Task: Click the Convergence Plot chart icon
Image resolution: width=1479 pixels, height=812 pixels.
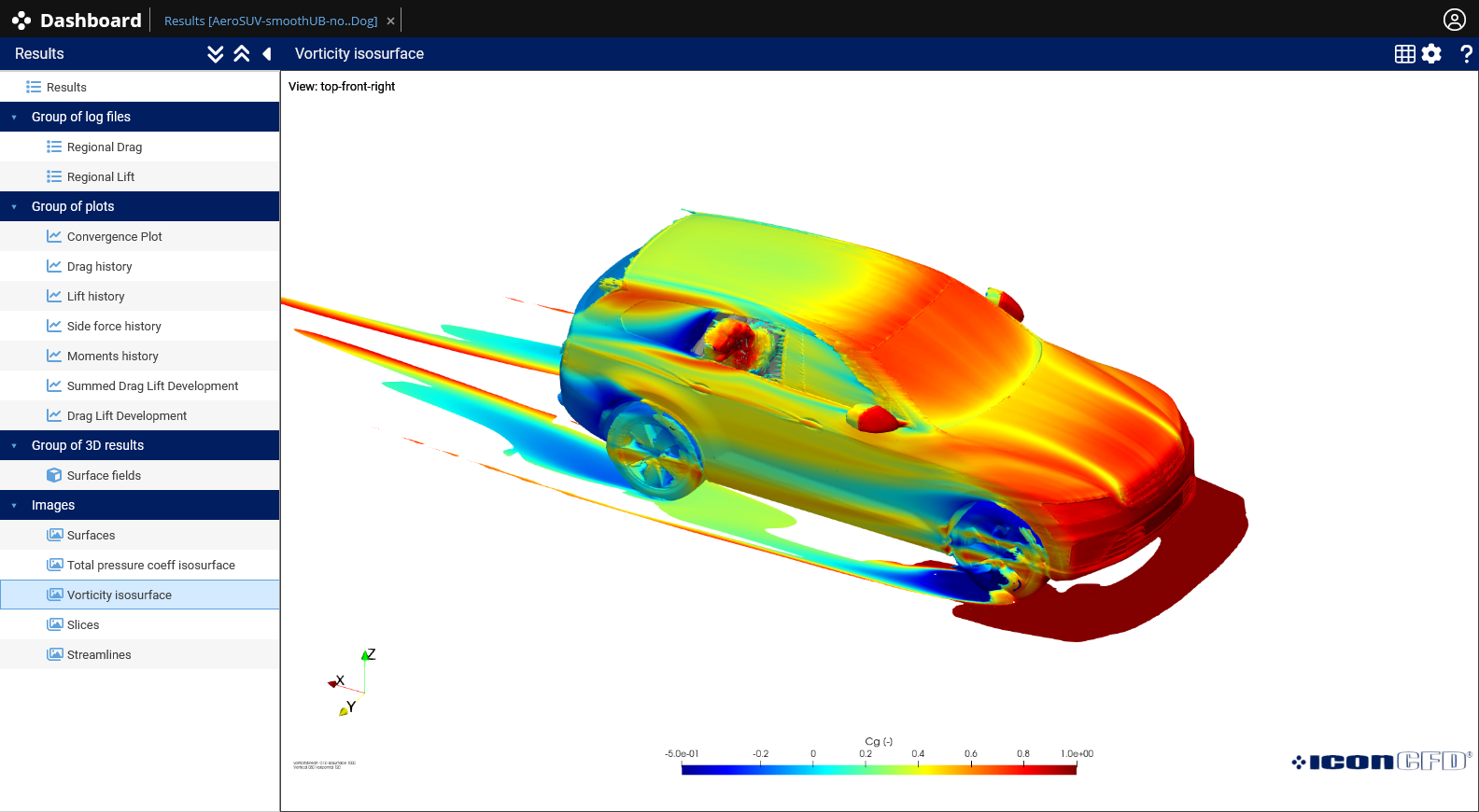Action: pos(54,236)
